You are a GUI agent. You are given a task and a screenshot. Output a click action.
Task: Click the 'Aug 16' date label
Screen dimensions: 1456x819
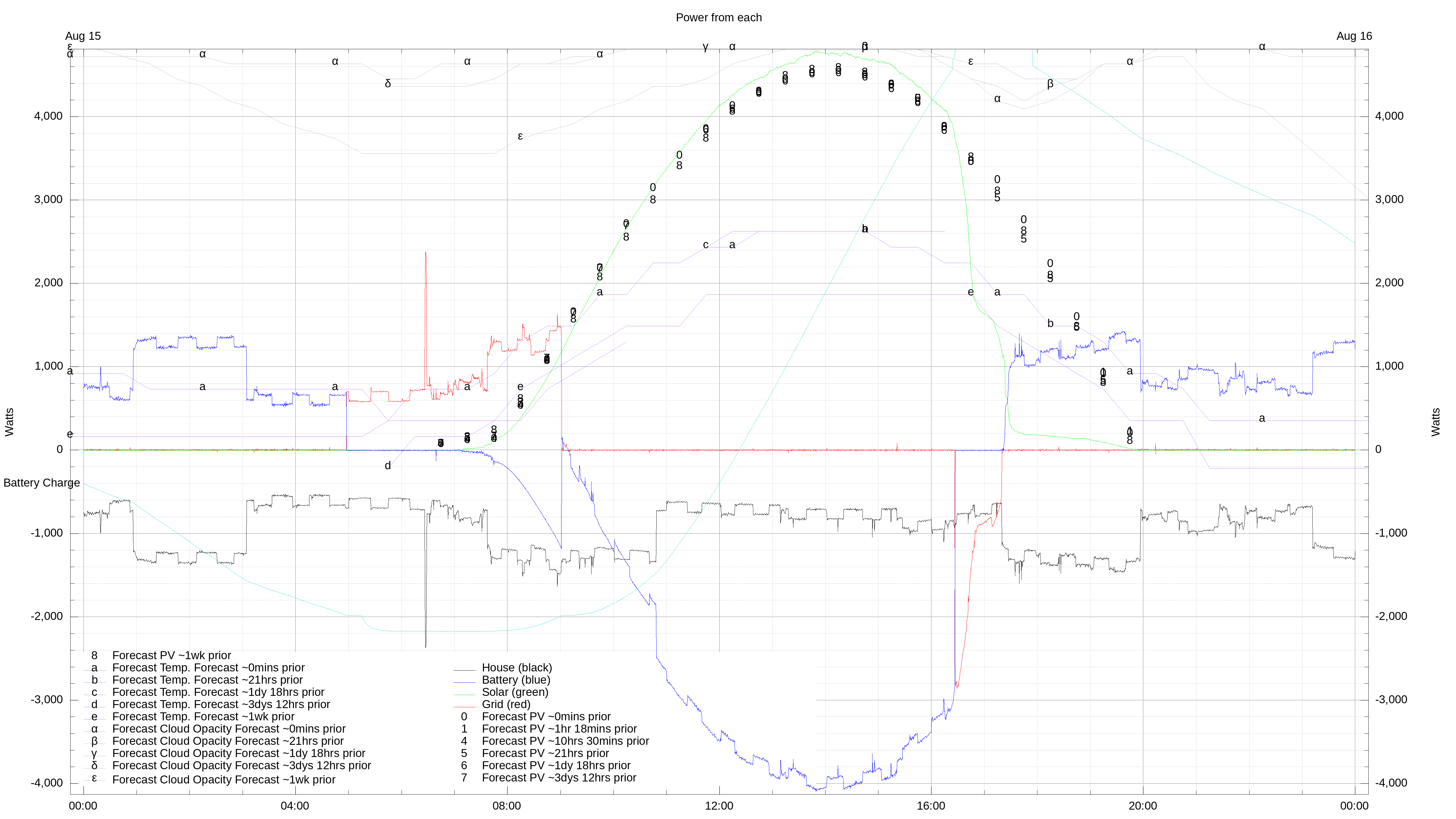coord(1354,36)
